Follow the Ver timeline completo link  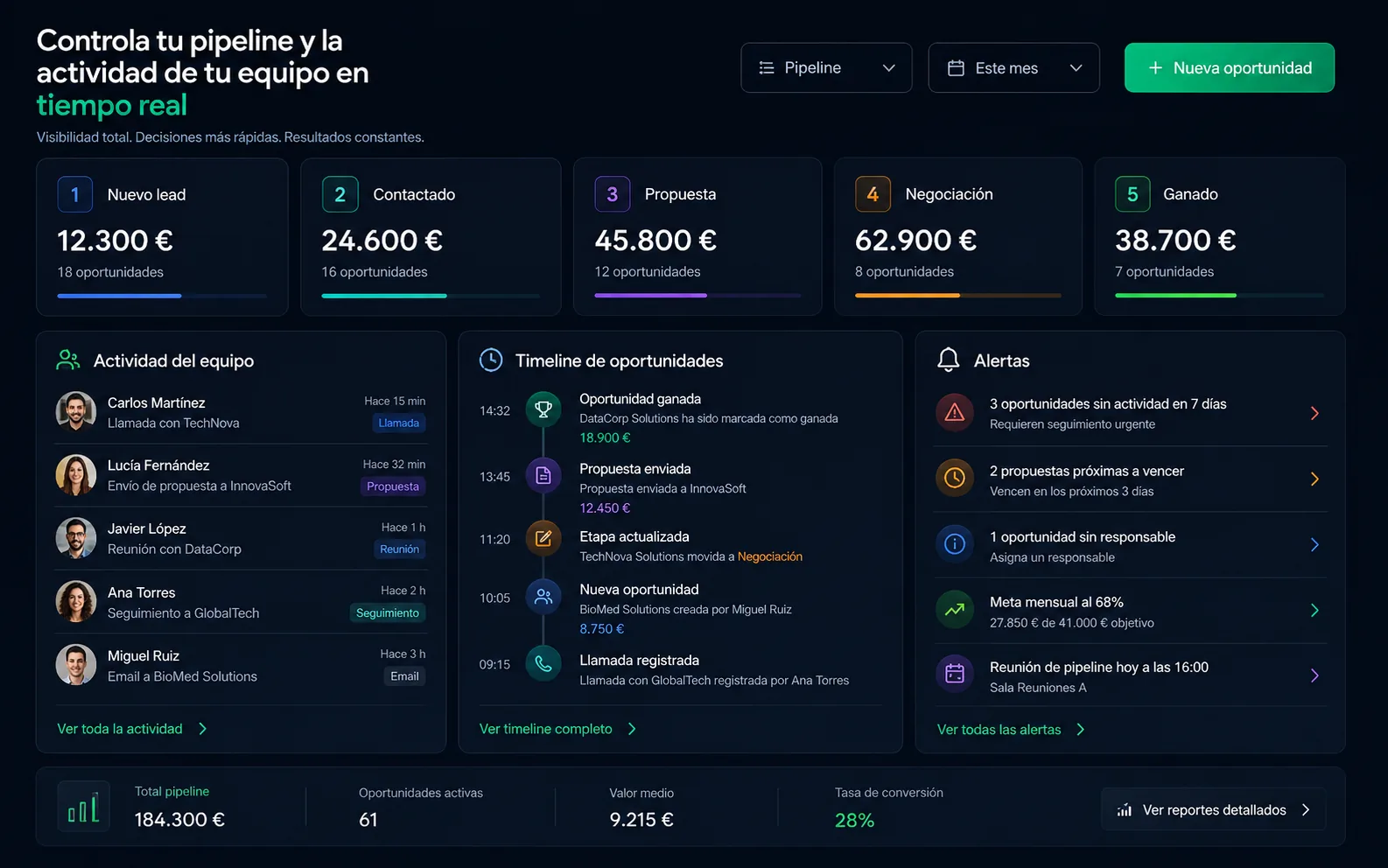click(557, 729)
